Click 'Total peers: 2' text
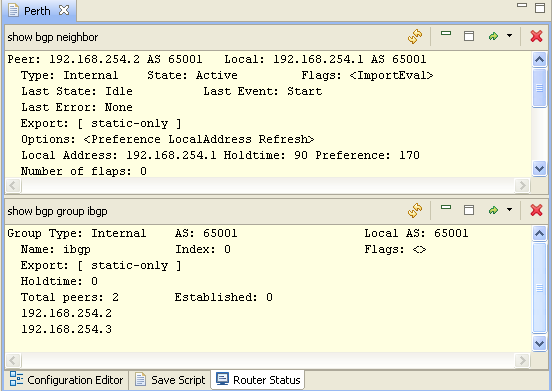Viewport: 552px width, 391px height. [x=70, y=297]
